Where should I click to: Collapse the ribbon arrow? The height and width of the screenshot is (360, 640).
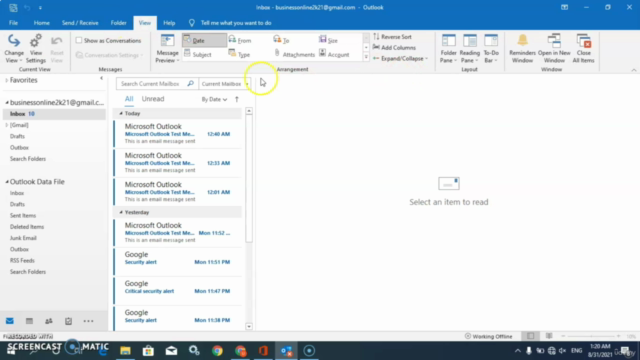(x=633, y=70)
